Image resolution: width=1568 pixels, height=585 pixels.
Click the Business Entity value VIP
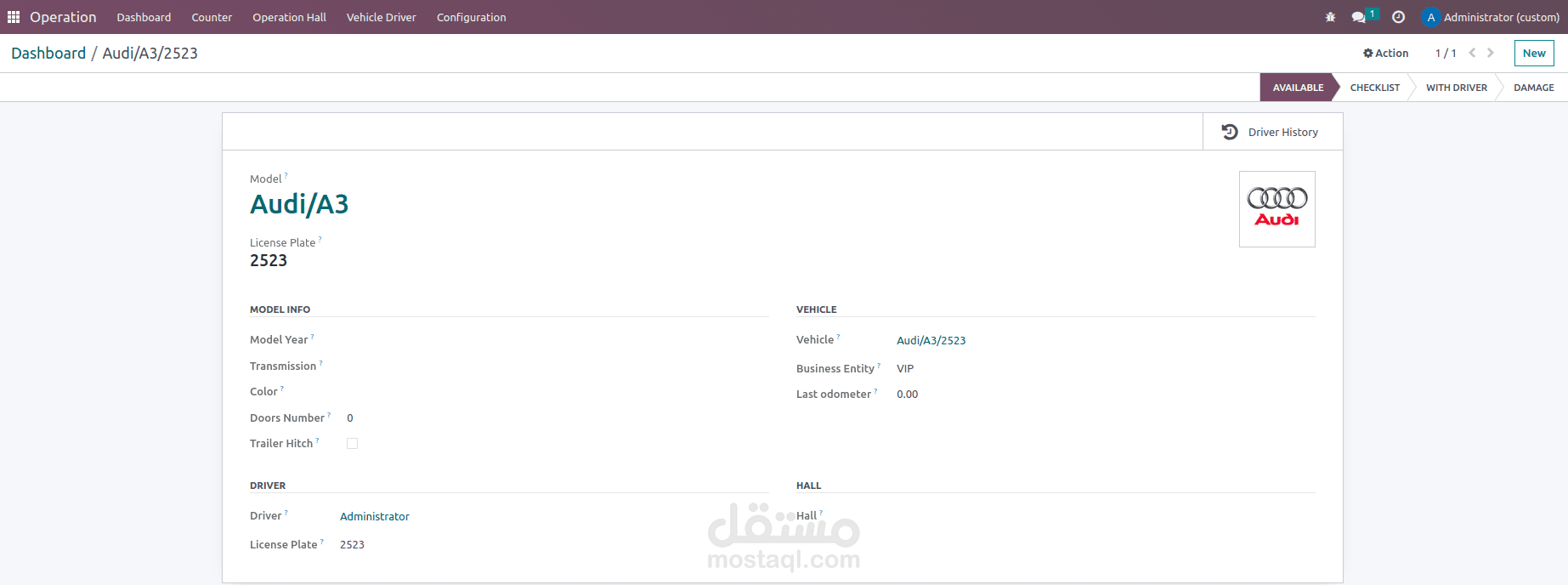[x=905, y=369]
